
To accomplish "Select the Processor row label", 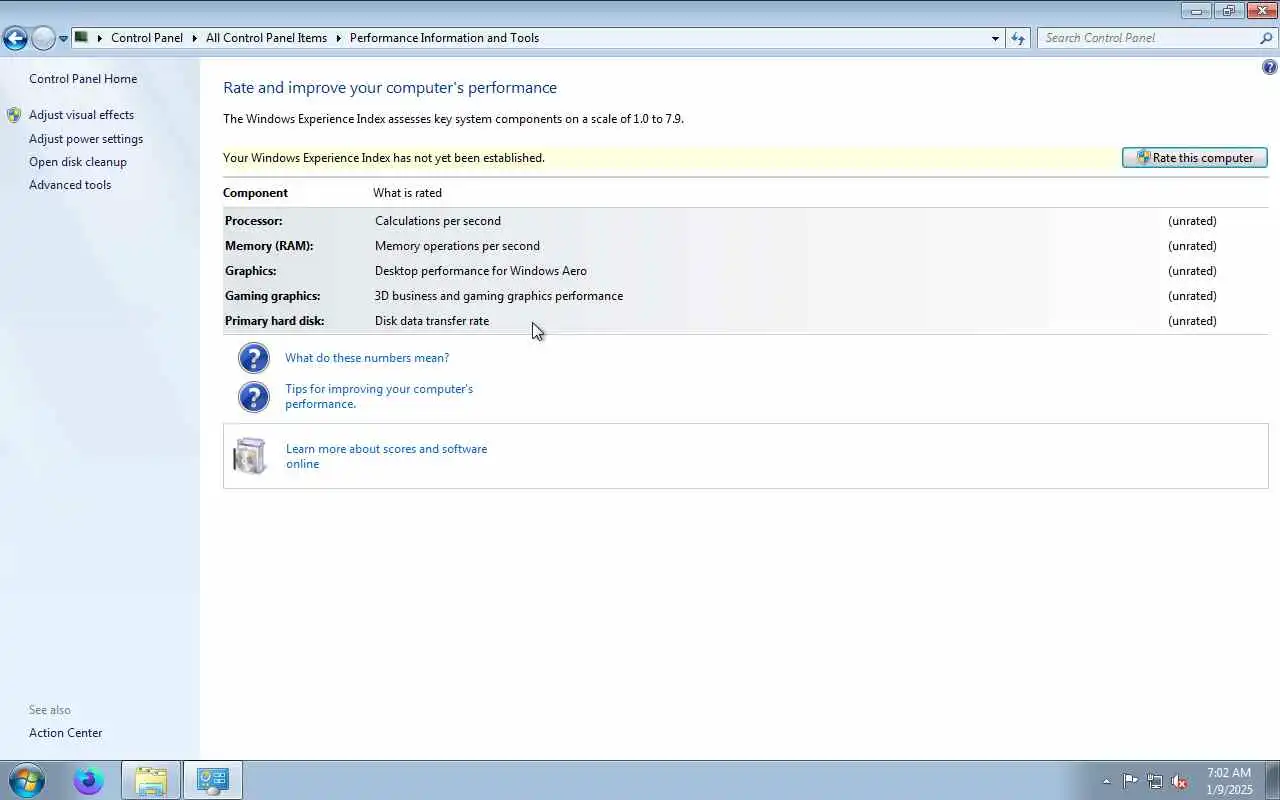I will pyautogui.click(x=254, y=221).
